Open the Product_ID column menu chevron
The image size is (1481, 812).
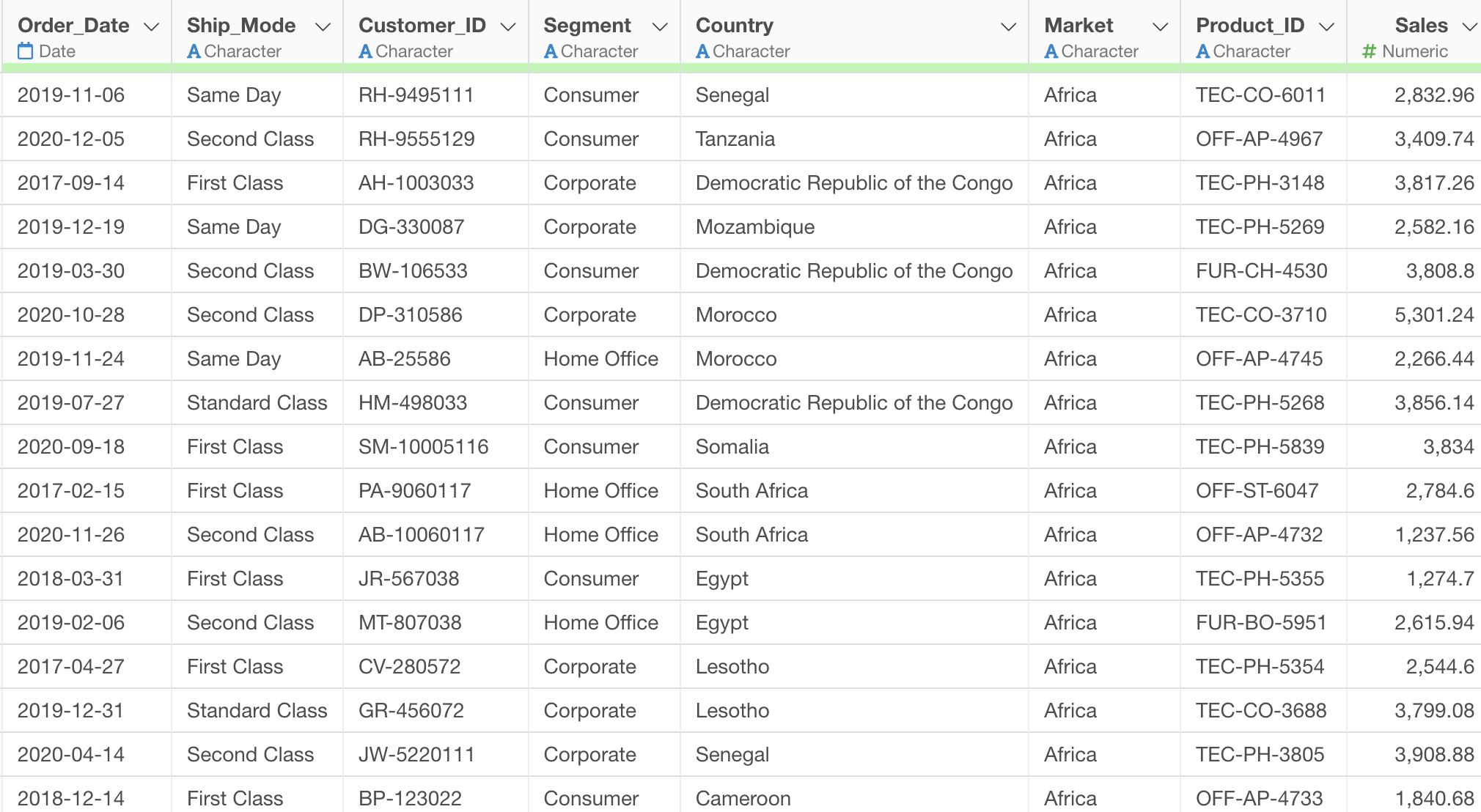[1326, 27]
